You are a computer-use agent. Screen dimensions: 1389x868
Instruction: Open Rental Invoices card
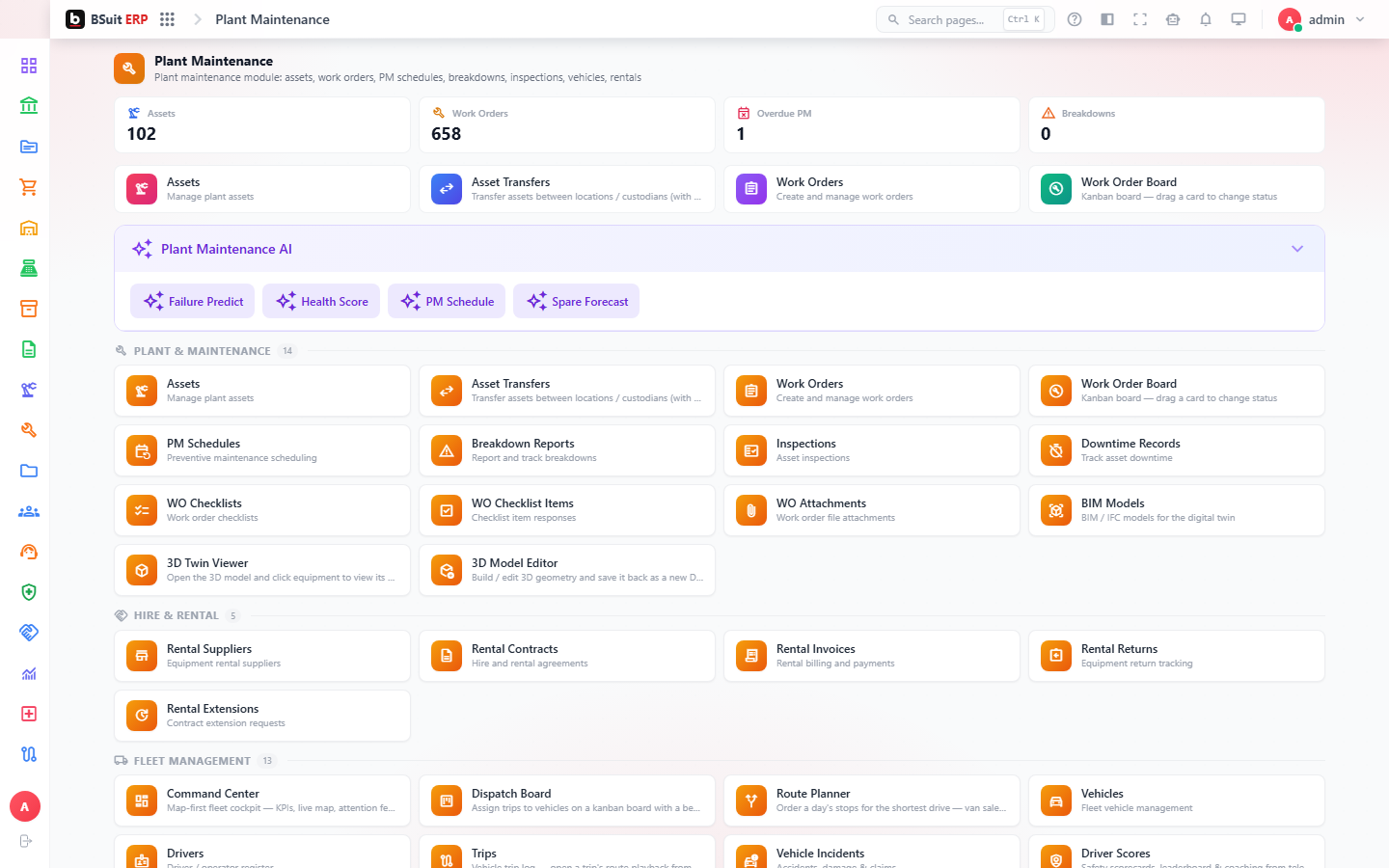click(872, 656)
